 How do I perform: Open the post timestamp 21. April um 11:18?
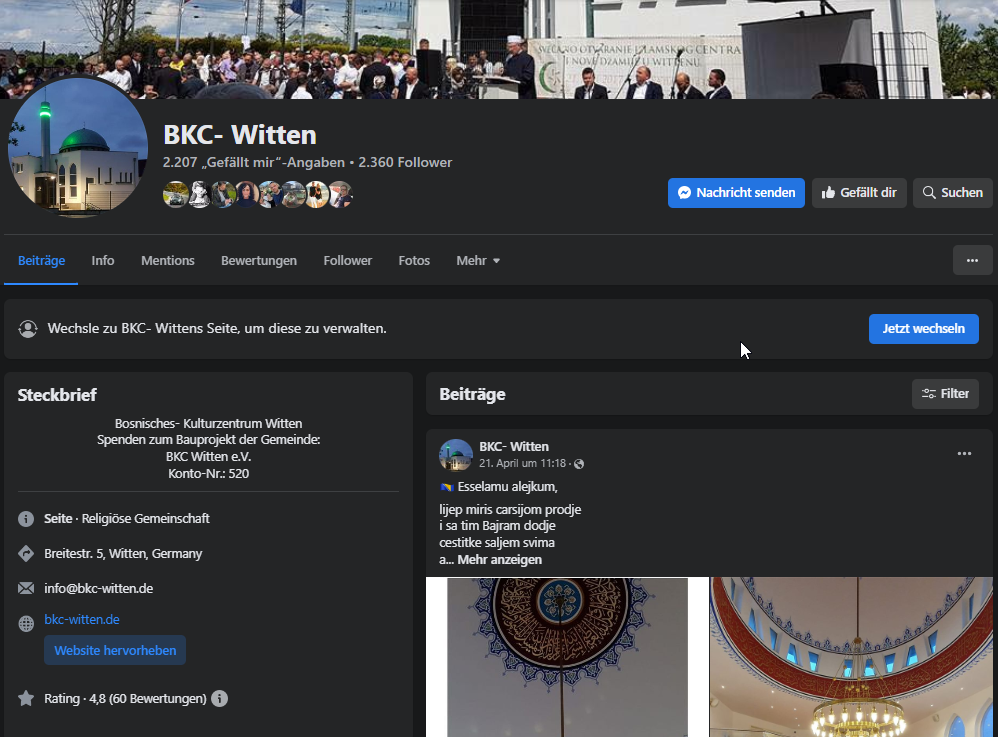[523, 463]
